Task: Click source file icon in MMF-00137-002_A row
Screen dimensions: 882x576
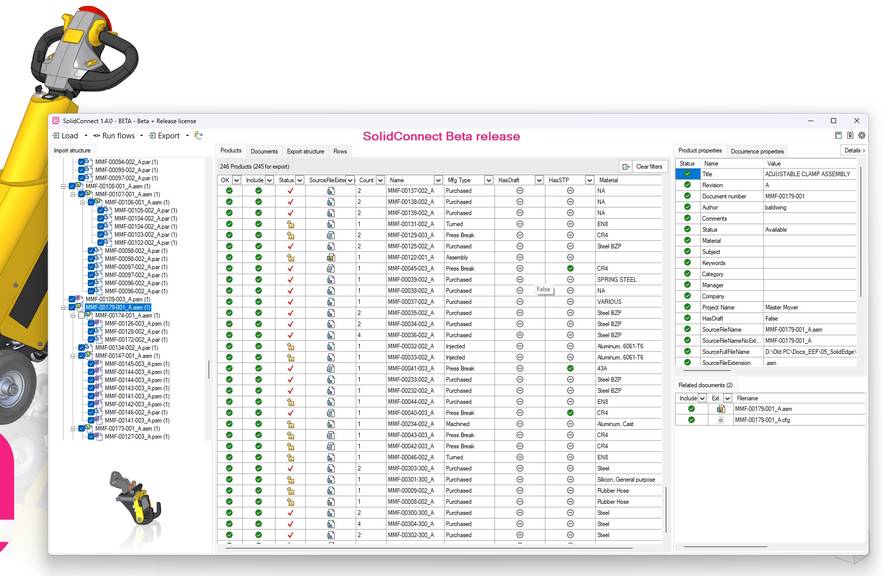Action: pyautogui.click(x=330, y=191)
